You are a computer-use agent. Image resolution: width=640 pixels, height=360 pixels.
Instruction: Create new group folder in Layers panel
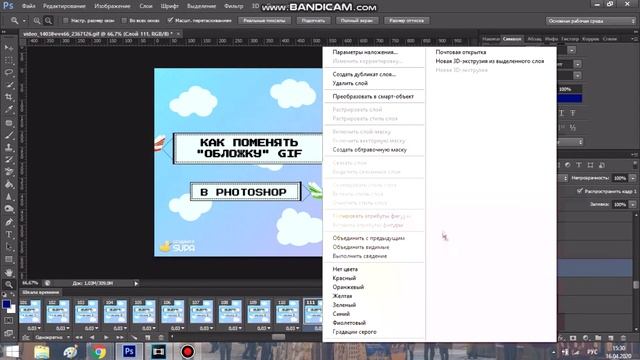(x=598, y=338)
